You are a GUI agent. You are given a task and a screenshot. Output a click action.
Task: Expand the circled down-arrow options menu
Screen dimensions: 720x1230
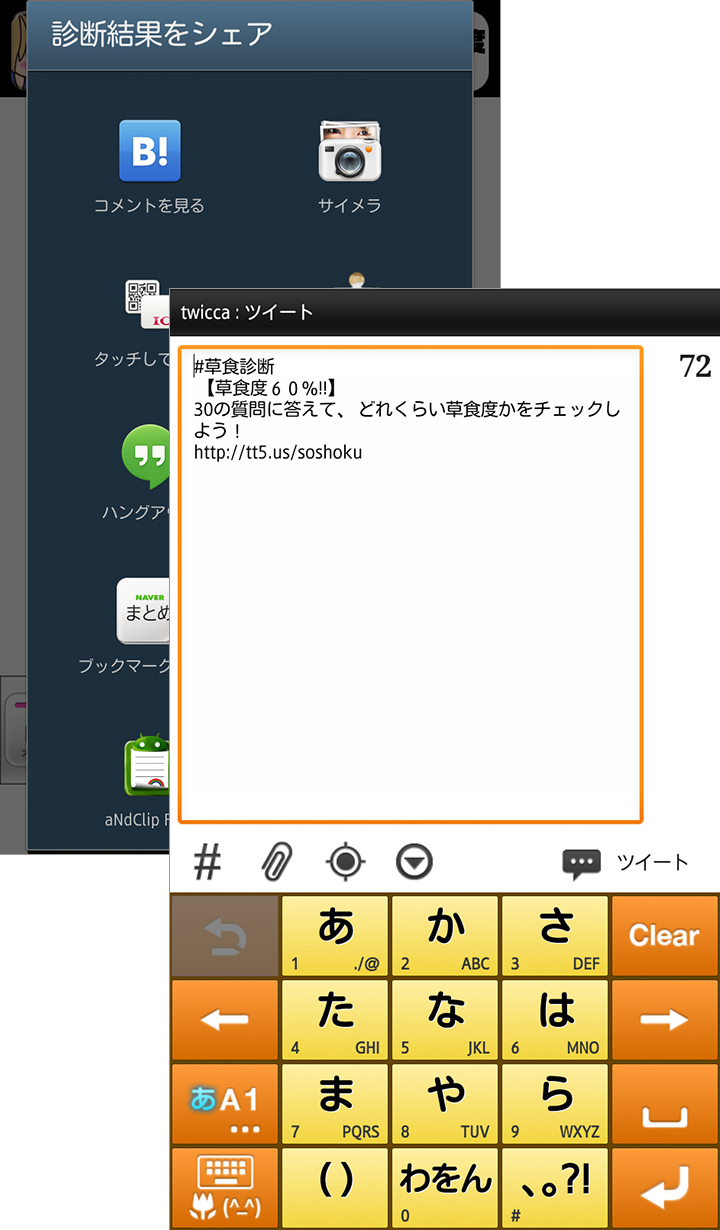(x=413, y=862)
